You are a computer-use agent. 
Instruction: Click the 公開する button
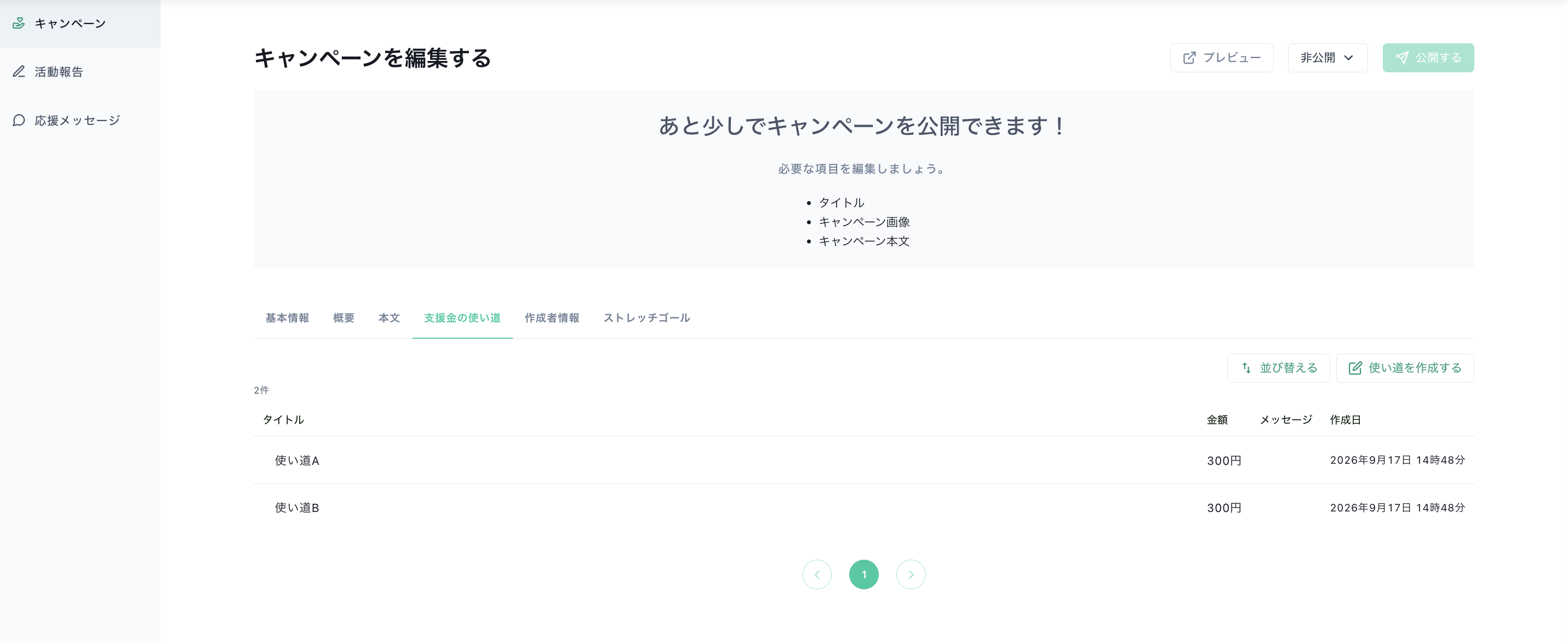[1428, 58]
